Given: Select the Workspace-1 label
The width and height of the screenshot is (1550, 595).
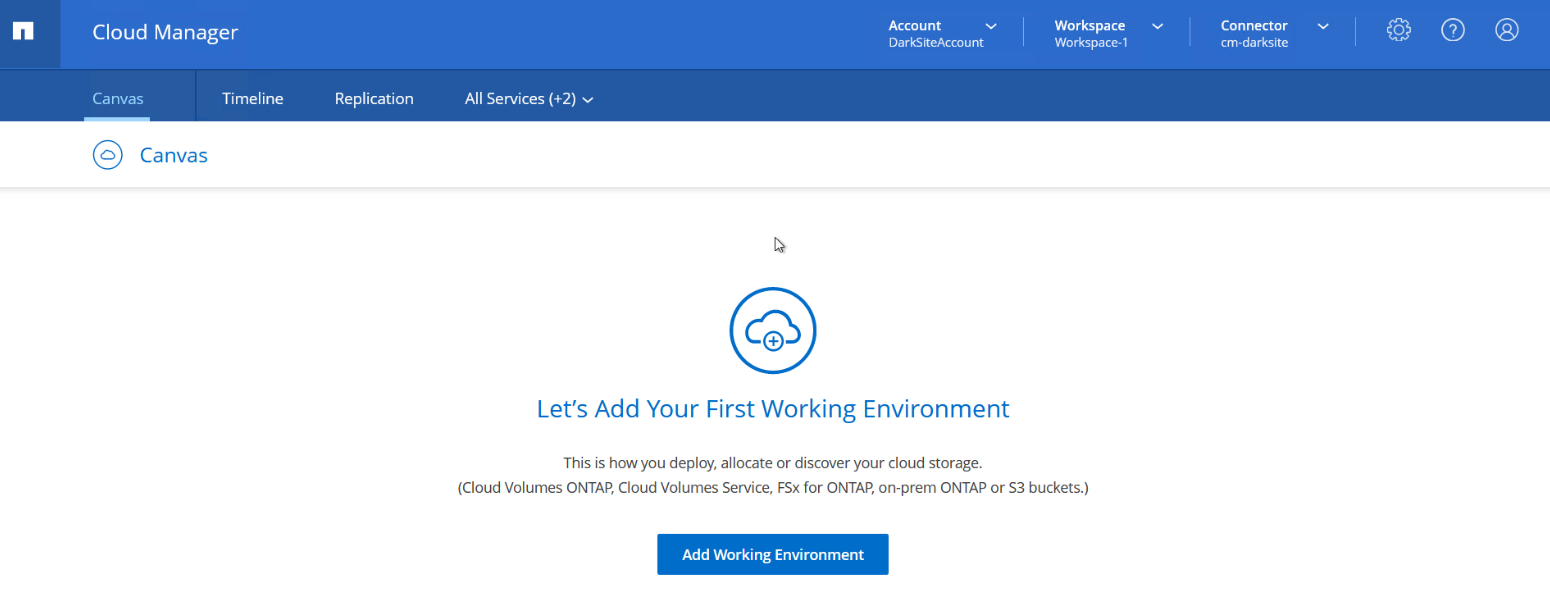Looking at the screenshot, I should [1091, 43].
